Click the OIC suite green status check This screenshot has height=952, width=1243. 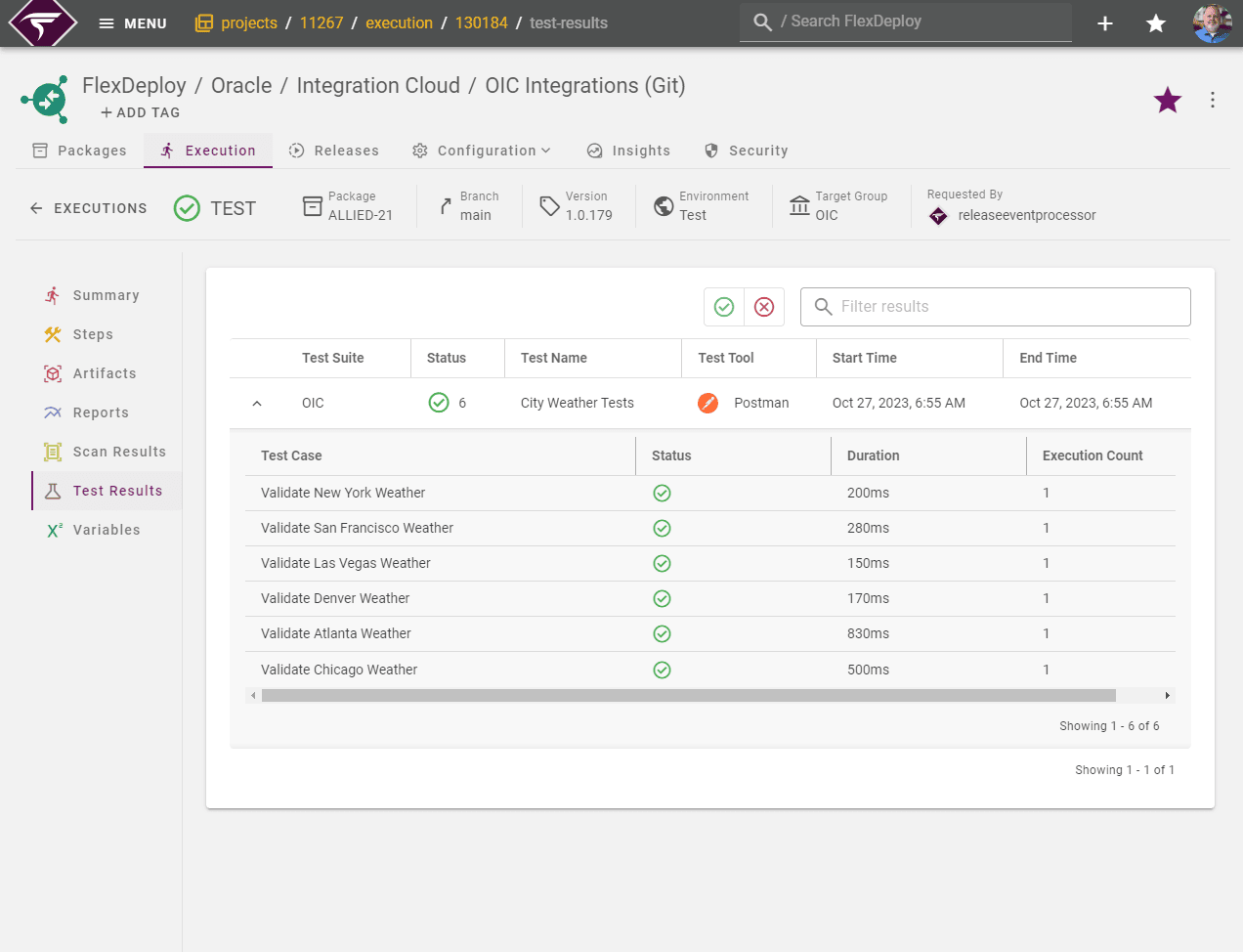pos(439,403)
